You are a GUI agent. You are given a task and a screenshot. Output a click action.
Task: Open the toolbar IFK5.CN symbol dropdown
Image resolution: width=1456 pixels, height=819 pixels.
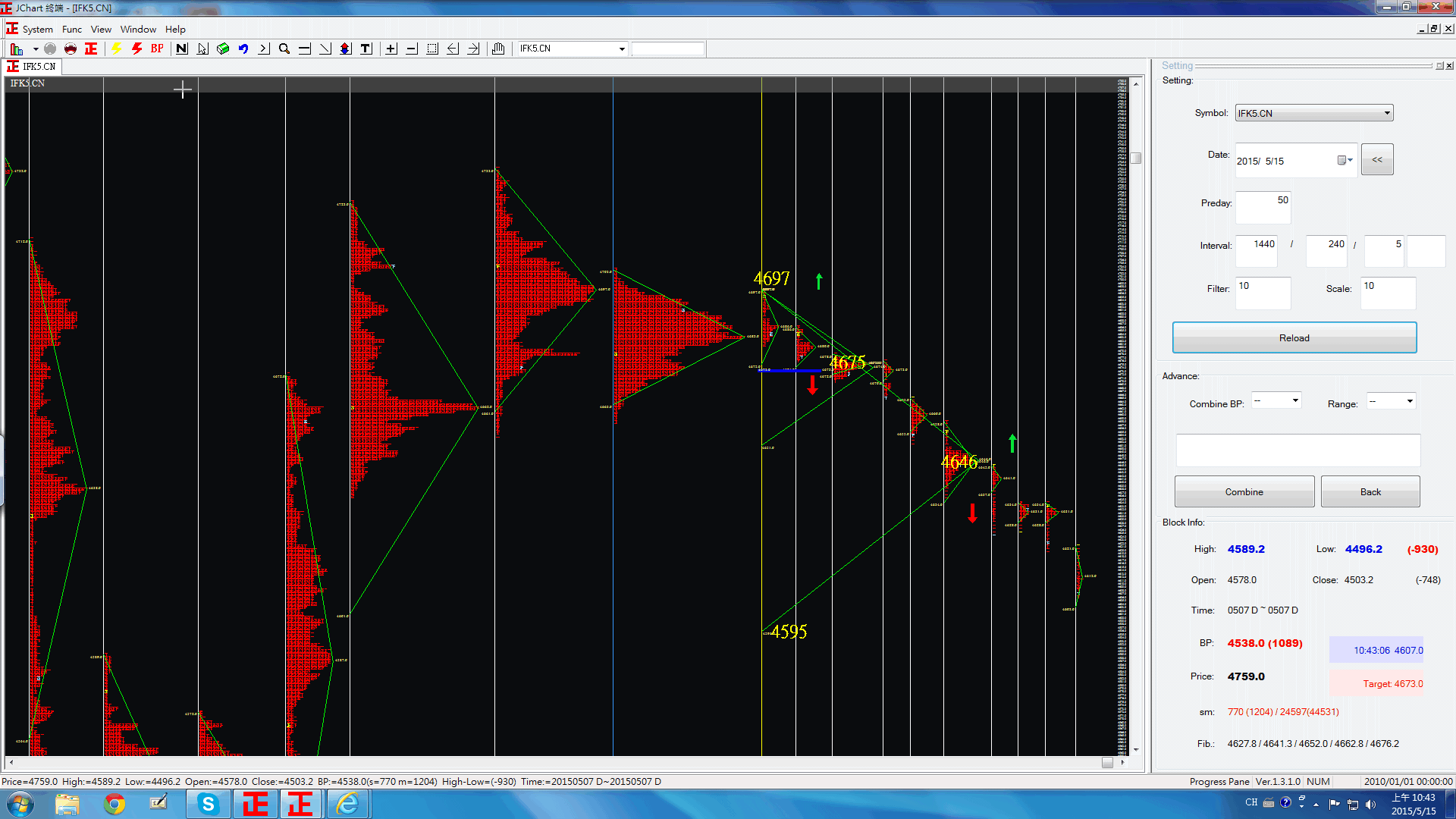click(622, 49)
